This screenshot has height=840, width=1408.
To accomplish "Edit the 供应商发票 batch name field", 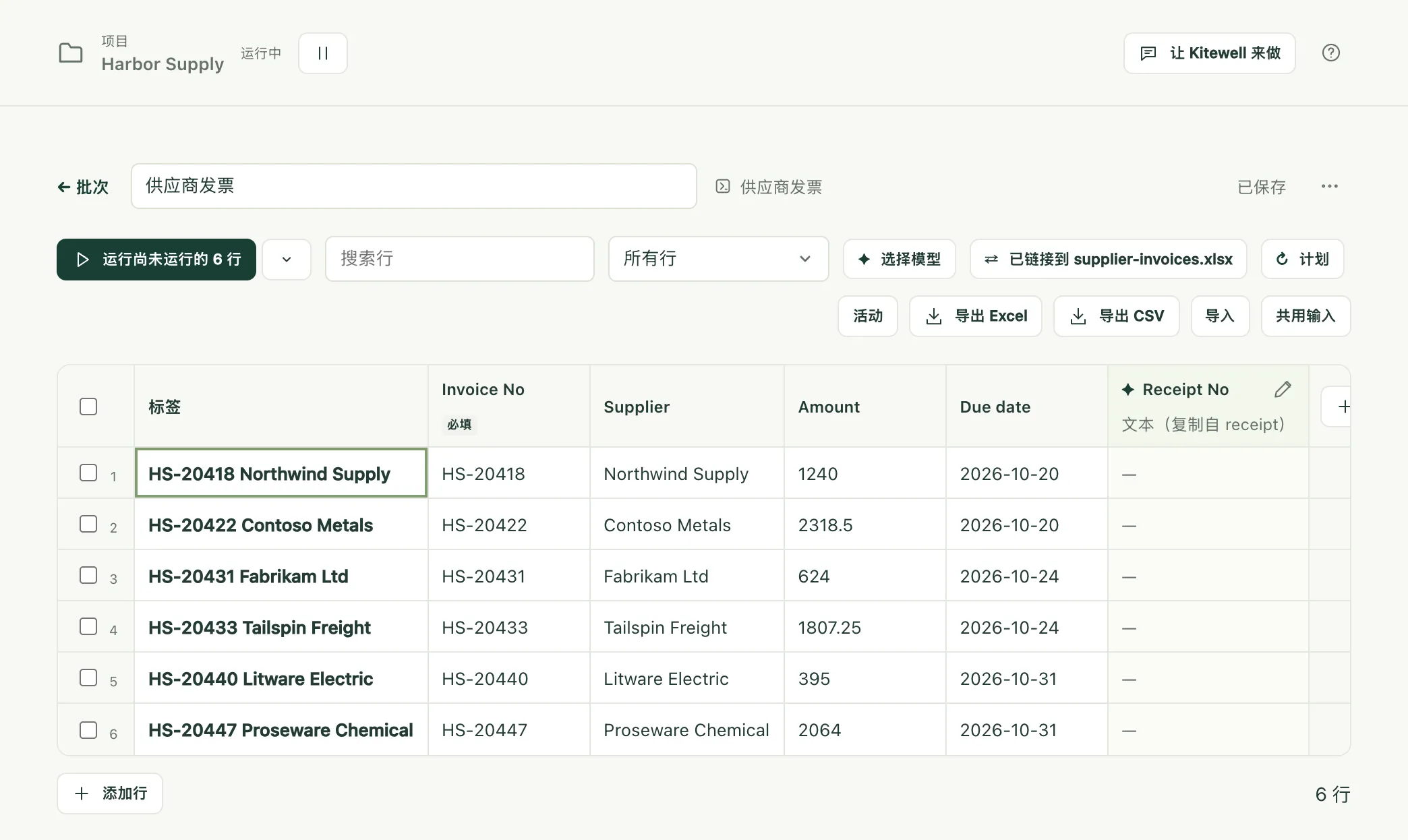I will [x=413, y=186].
